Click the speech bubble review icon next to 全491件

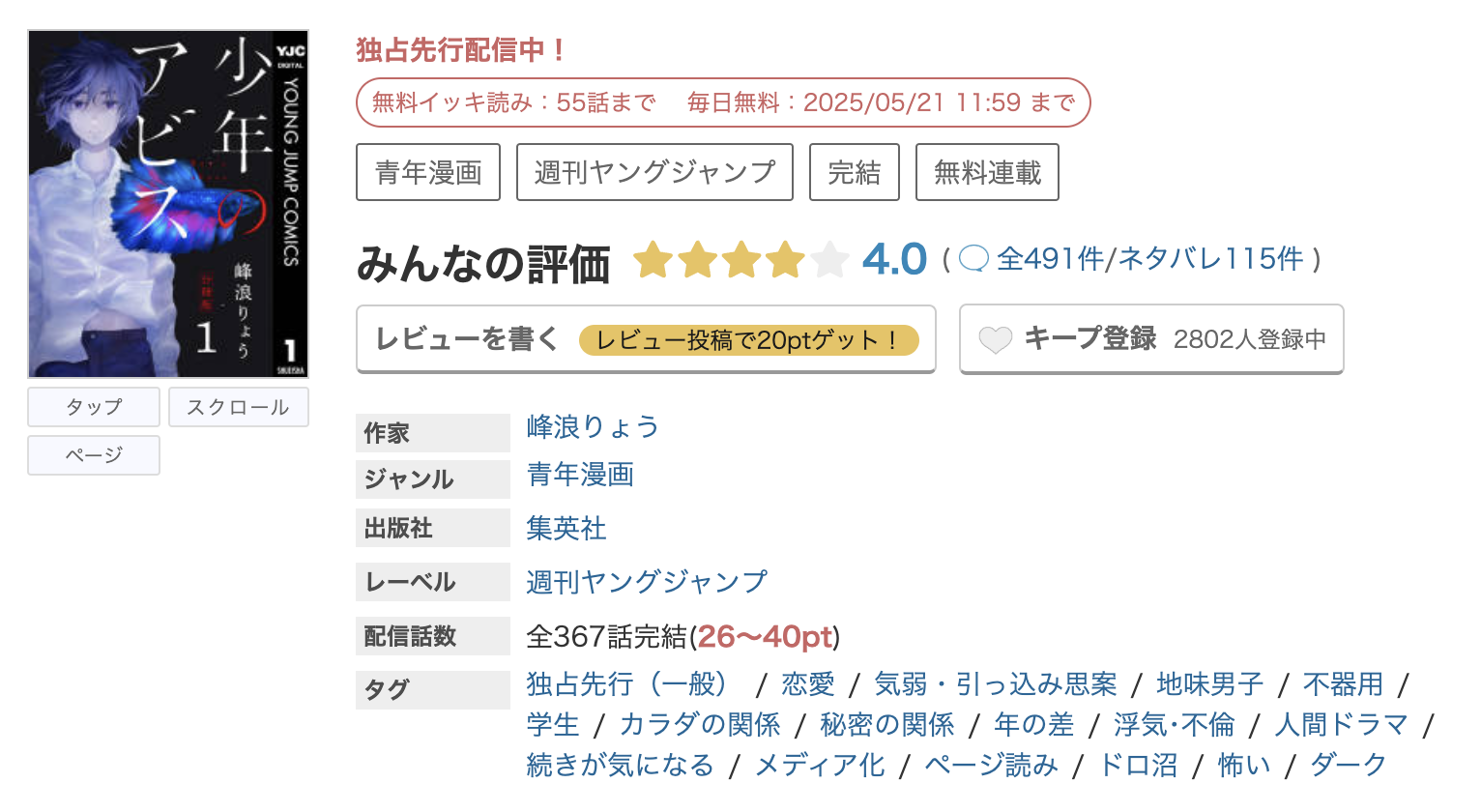tap(975, 258)
